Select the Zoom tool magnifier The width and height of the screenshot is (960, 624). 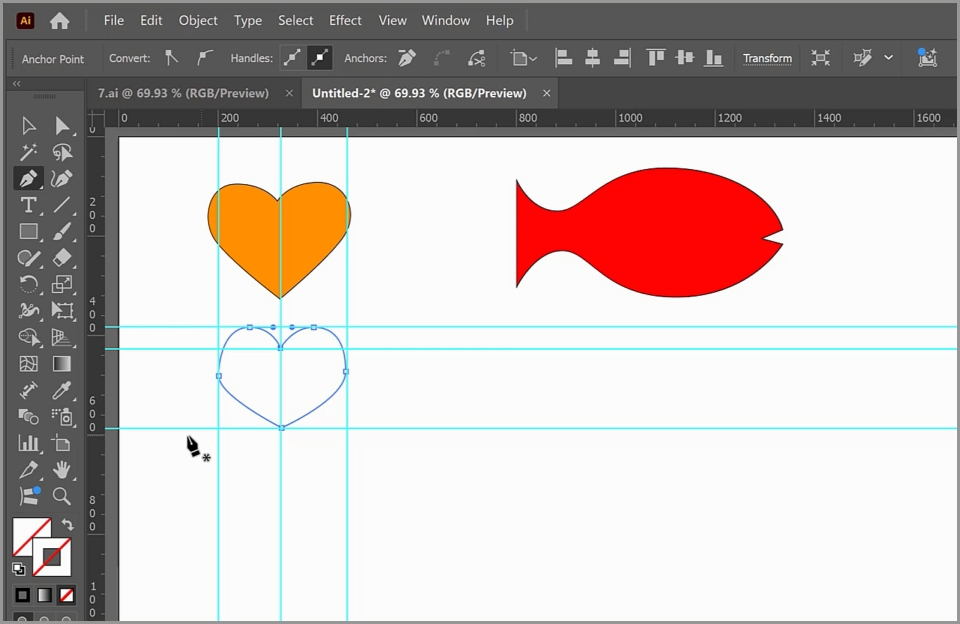pyautogui.click(x=62, y=496)
